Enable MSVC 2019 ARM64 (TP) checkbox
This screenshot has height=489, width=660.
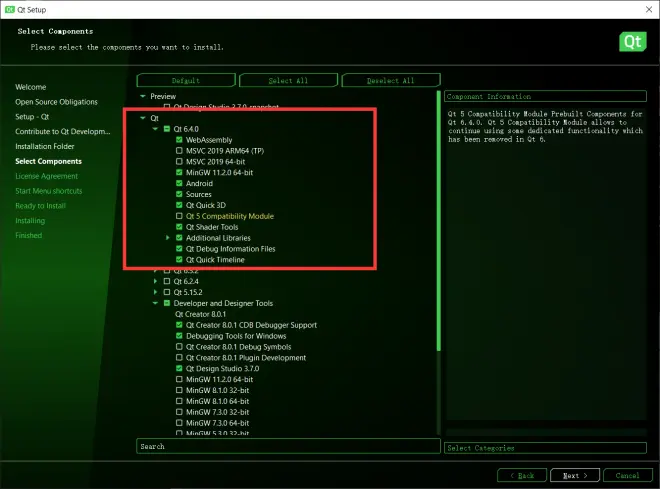[179, 151]
